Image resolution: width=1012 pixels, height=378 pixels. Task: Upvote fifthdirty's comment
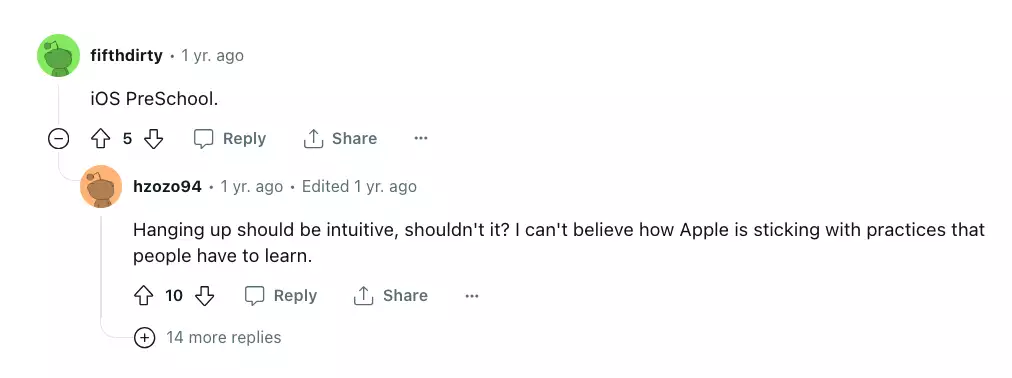[x=101, y=139]
